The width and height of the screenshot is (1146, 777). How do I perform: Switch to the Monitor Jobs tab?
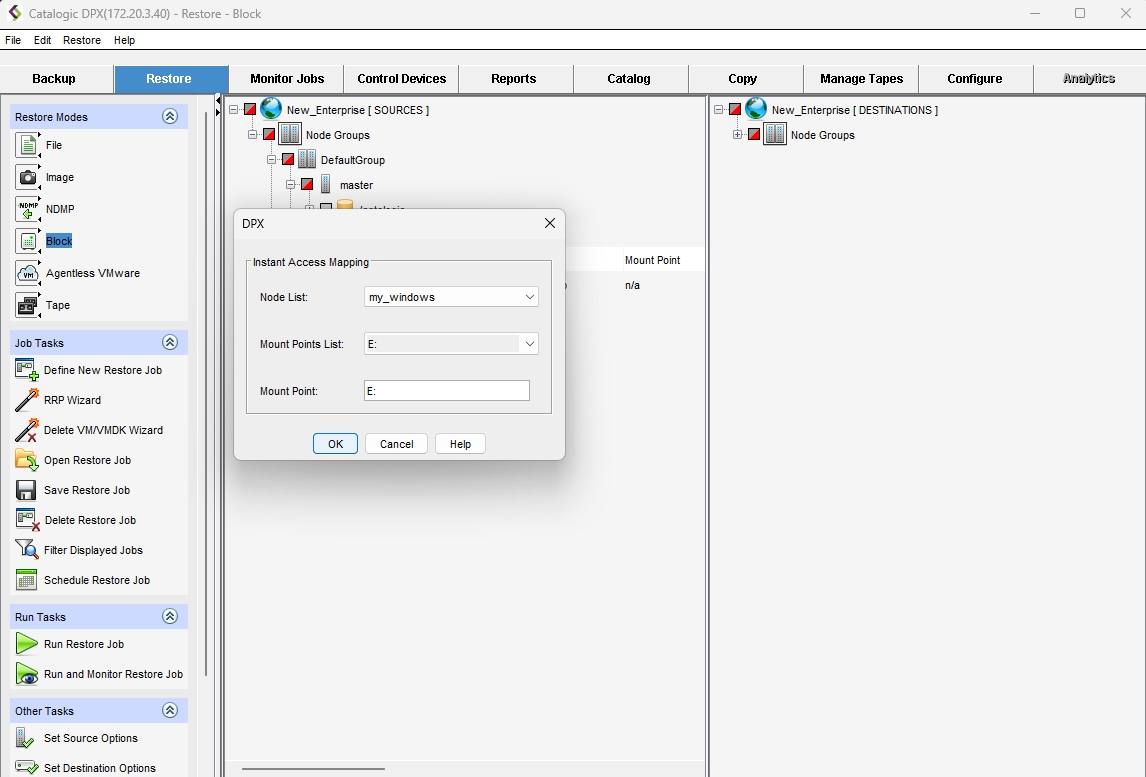(286, 79)
